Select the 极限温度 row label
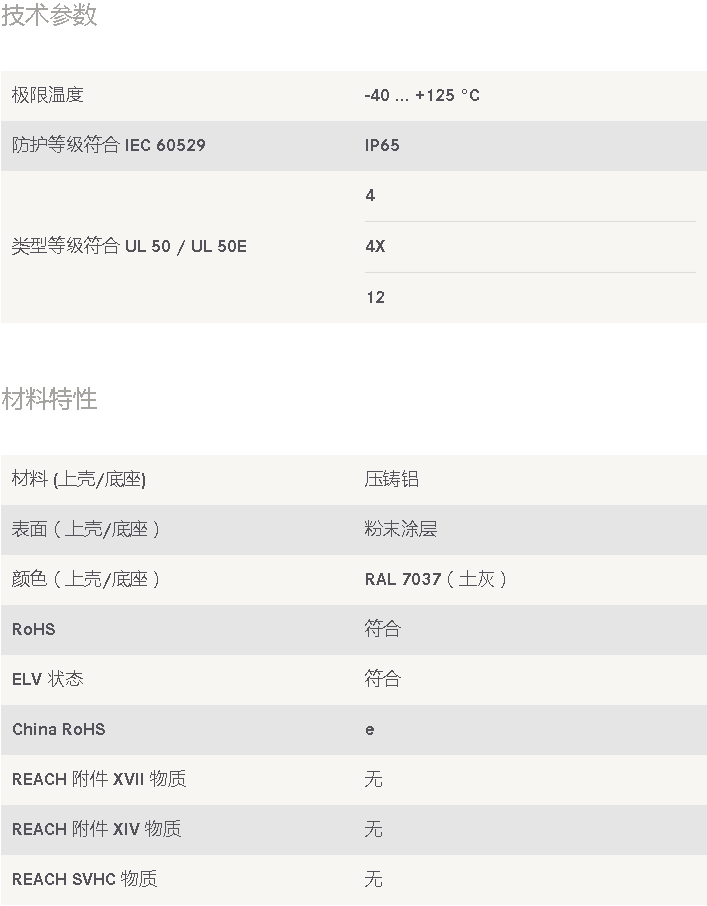This screenshot has height=906, width=707. click(x=47, y=95)
